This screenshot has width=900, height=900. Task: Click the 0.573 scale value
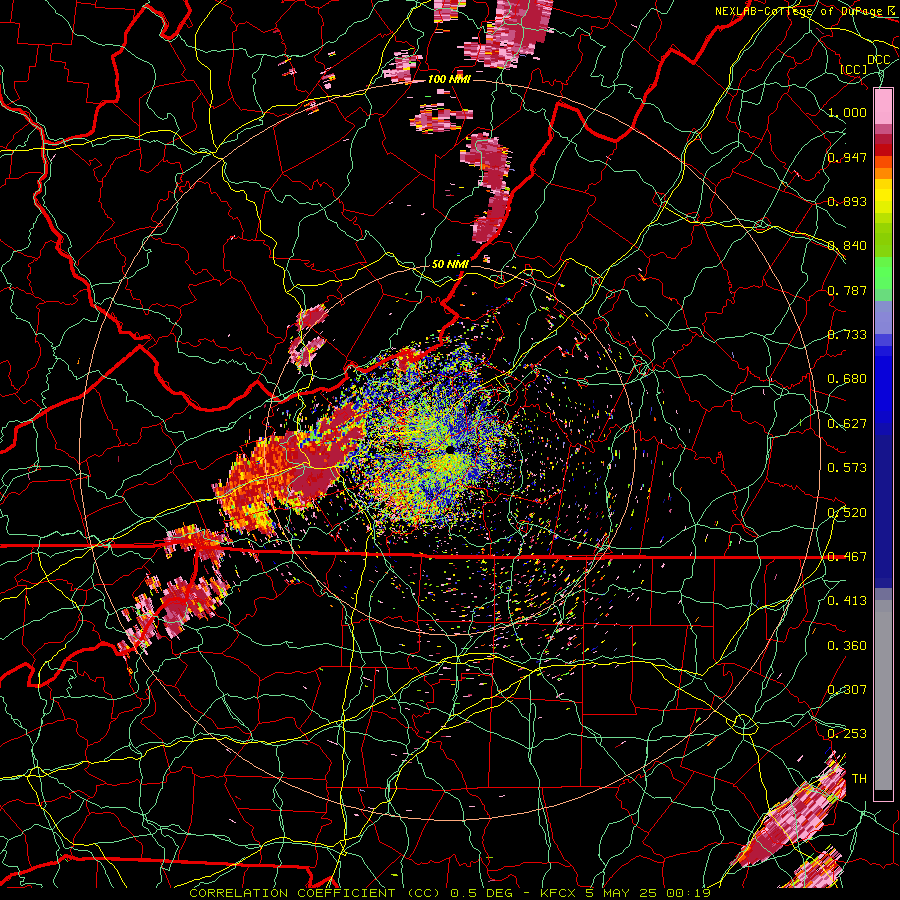coord(847,468)
